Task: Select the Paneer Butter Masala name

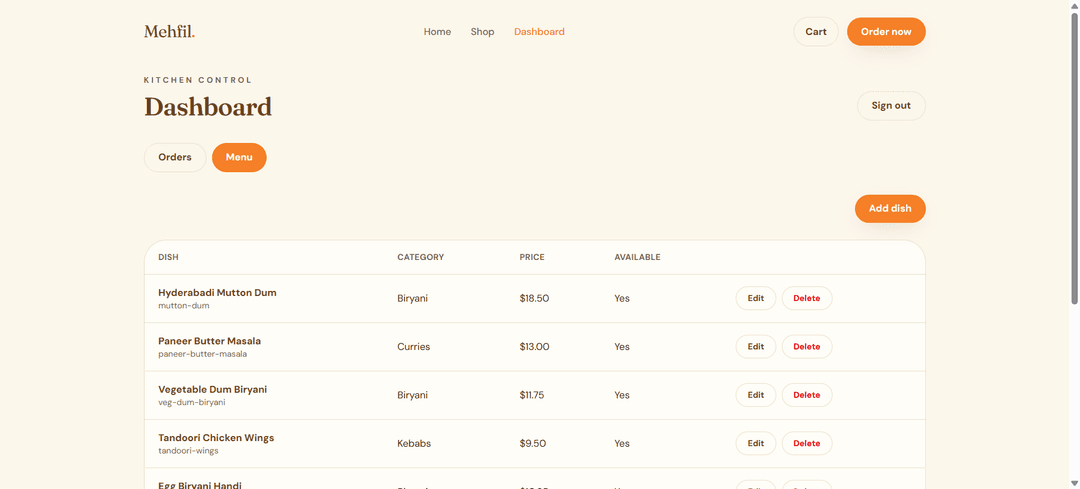Action: (x=209, y=341)
